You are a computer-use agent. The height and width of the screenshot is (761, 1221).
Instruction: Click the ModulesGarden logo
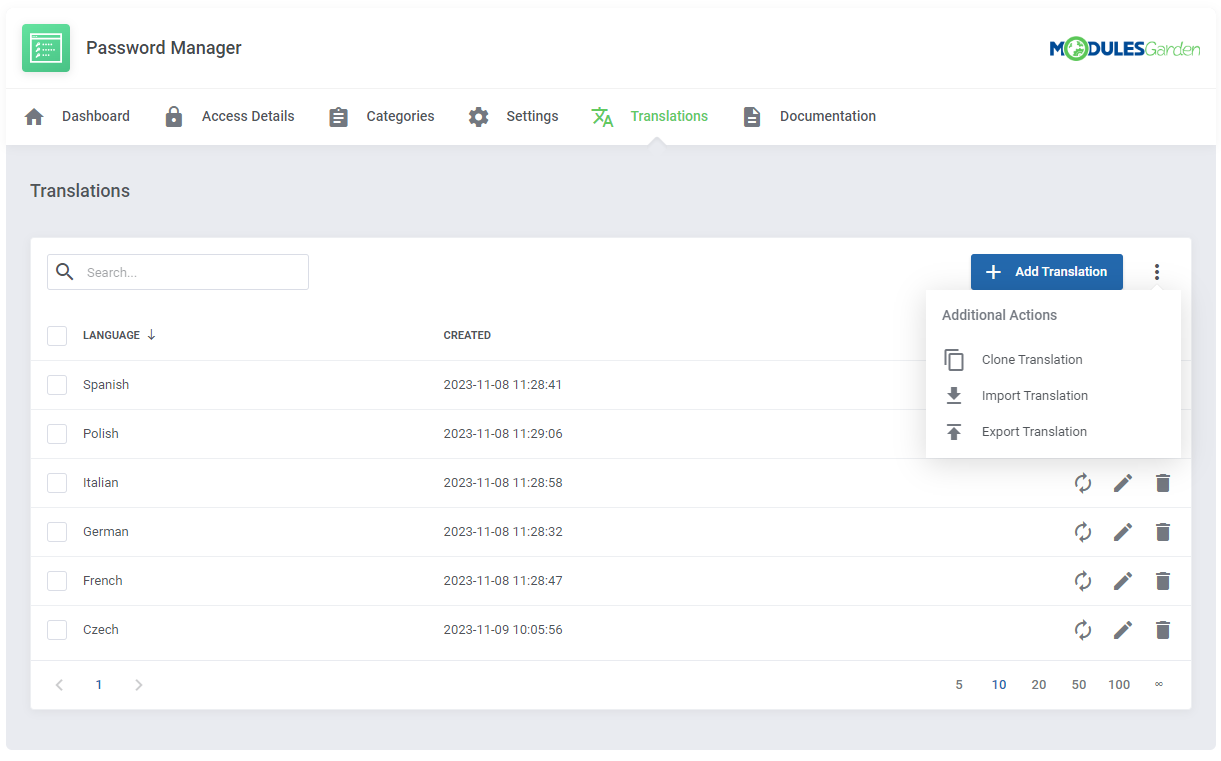coord(1124,48)
